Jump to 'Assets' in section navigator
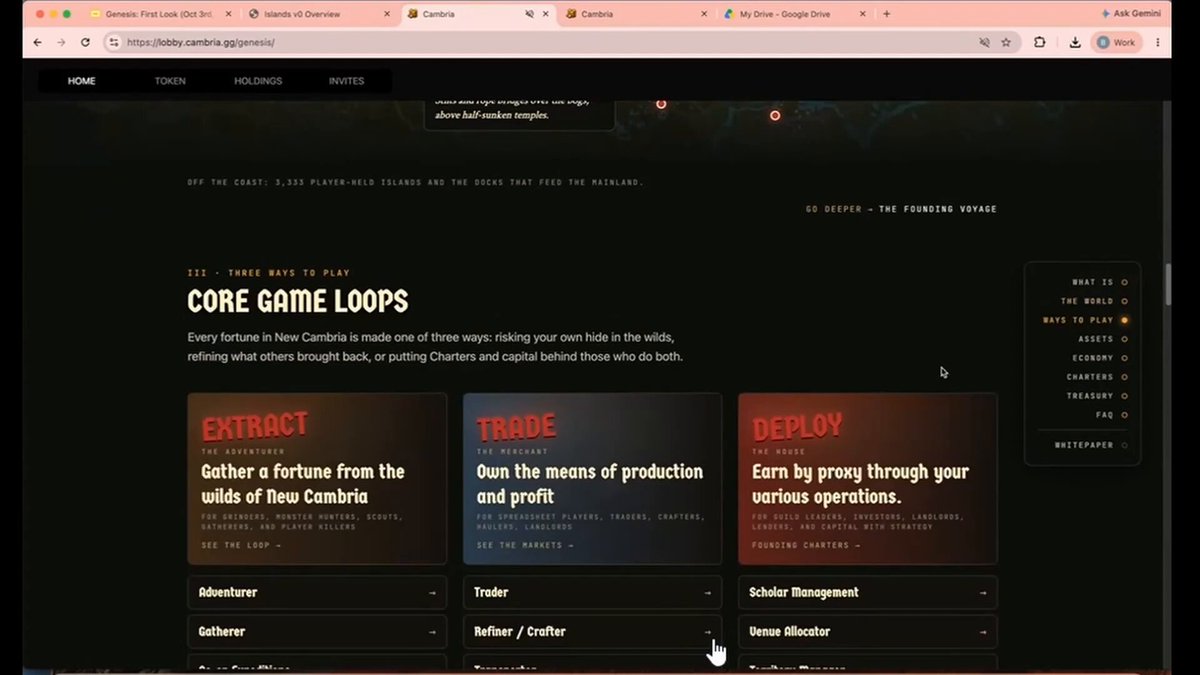The width and height of the screenshot is (1200, 675). point(1102,339)
